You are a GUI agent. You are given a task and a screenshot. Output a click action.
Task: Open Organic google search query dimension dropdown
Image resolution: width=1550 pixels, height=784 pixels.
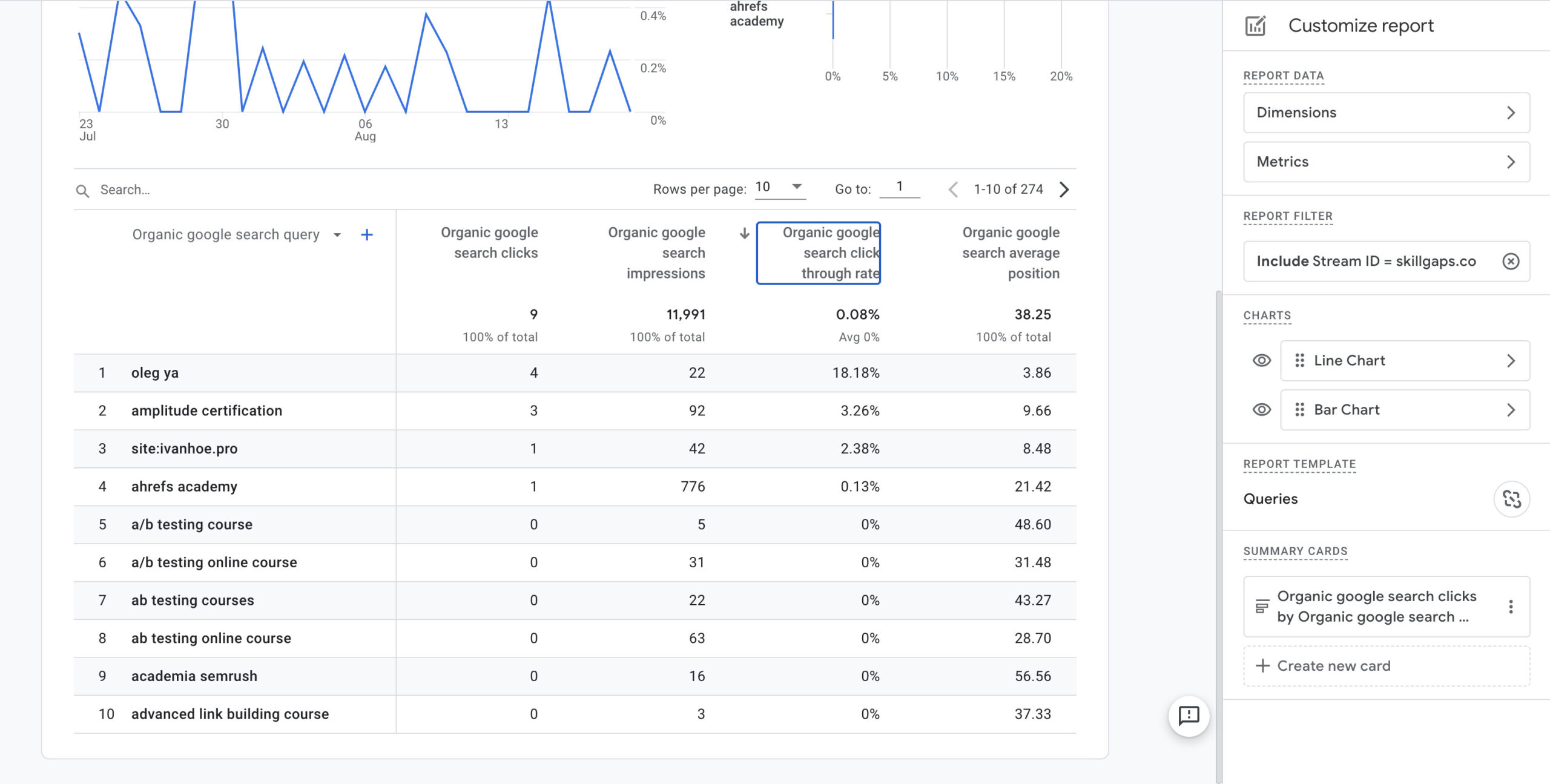[x=337, y=235]
